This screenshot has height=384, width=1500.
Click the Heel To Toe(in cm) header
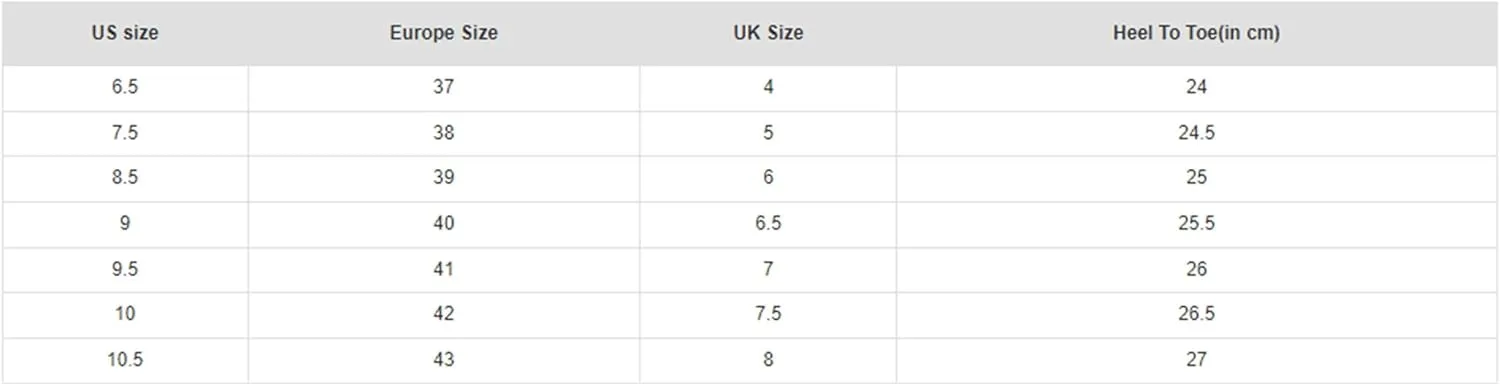(1197, 33)
